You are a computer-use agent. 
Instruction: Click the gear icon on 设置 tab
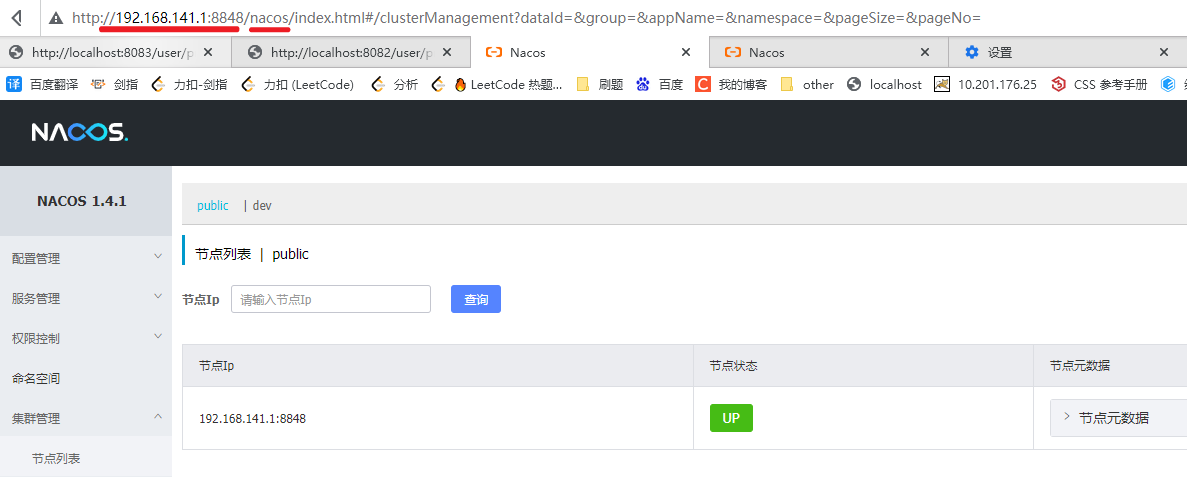tap(972, 52)
